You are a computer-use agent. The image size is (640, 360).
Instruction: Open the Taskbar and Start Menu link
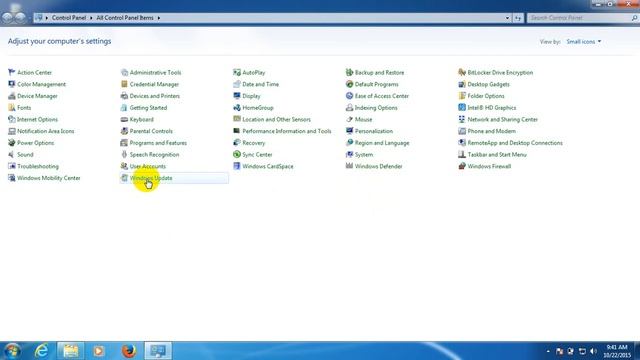497,155
